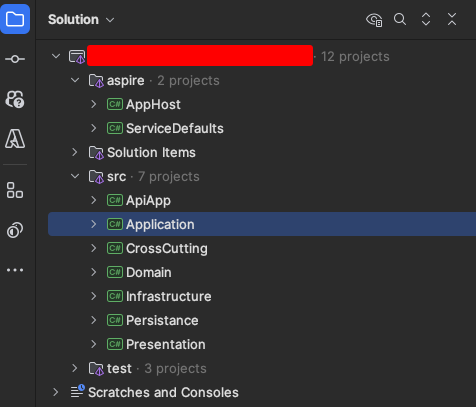Search in Solution explorer magnifier

[400, 19]
